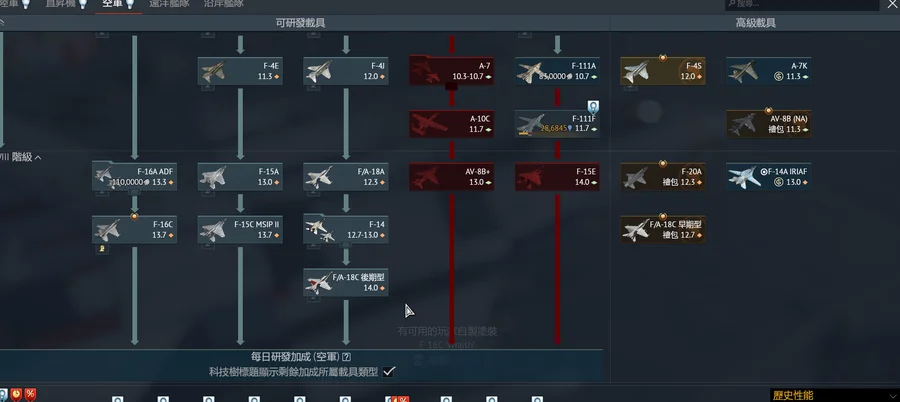Open help icon beside 每日研發加成
Viewport: 900px width, 402px height.
[x=346, y=357]
